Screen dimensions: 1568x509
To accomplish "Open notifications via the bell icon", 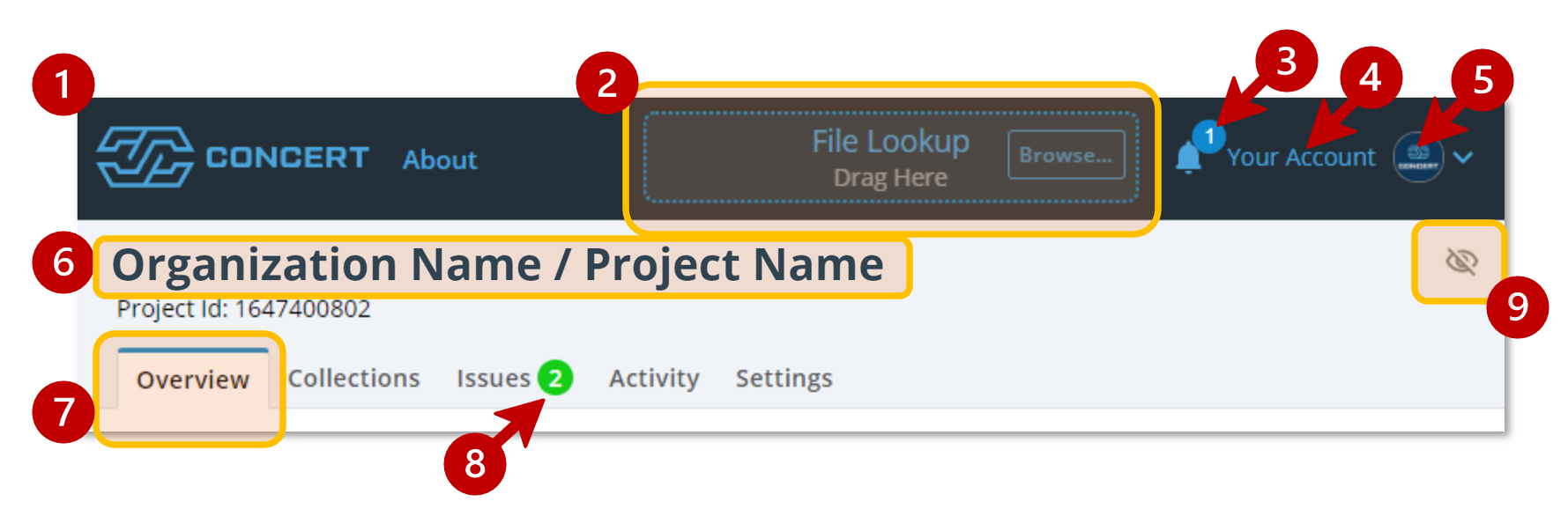I will click(1187, 159).
